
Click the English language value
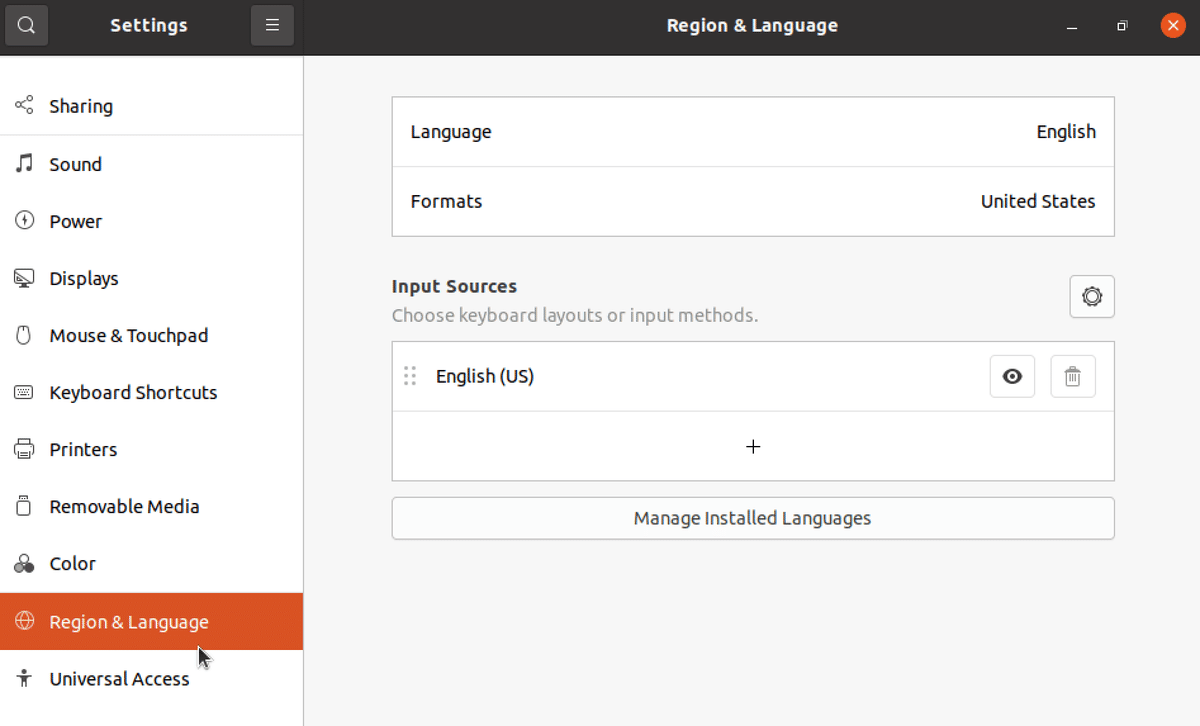coord(1066,132)
